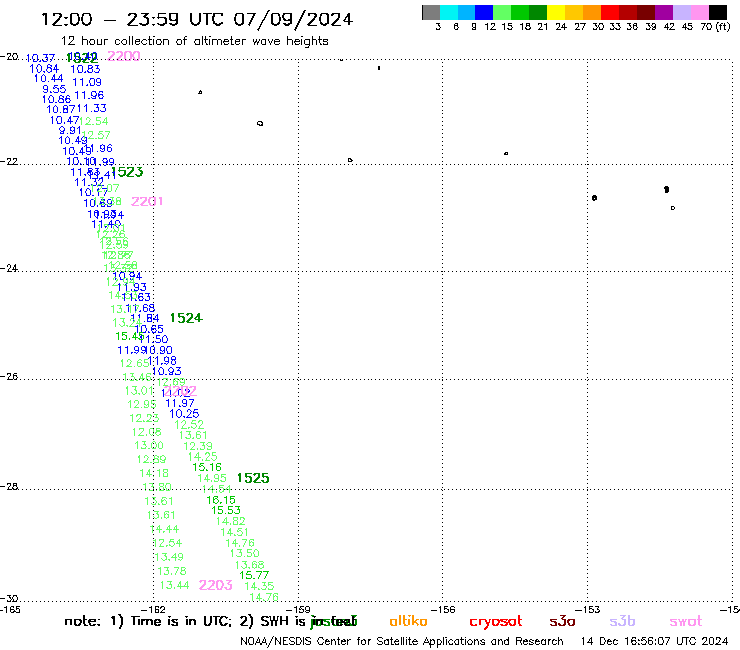Click the yellow legend color swatch

pyautogui.click(x=556, y=12)
